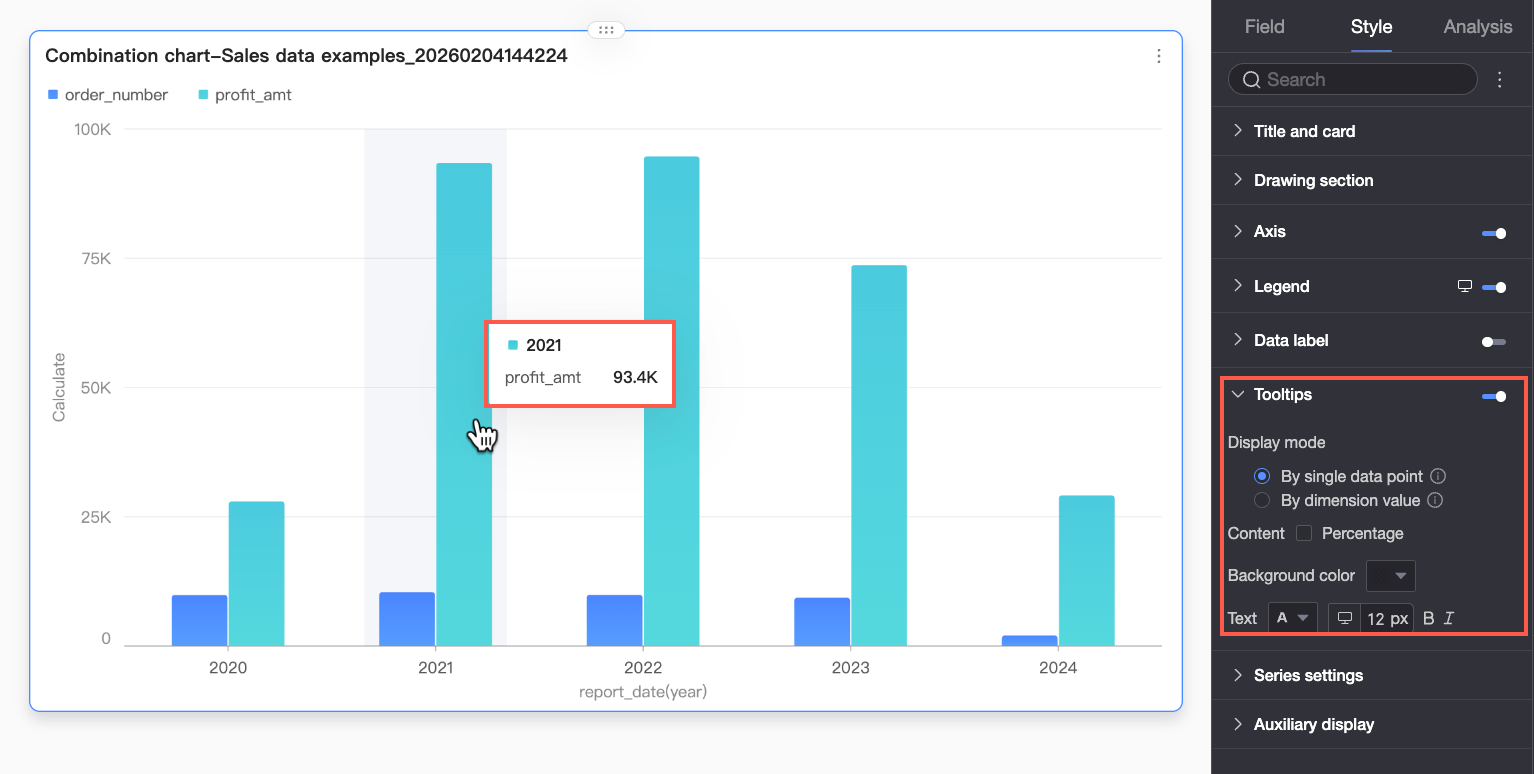1534x774 pixels.
Task: Open the Style panel's more options menu
Action: pyautogui.click(x=1499, y=80)
